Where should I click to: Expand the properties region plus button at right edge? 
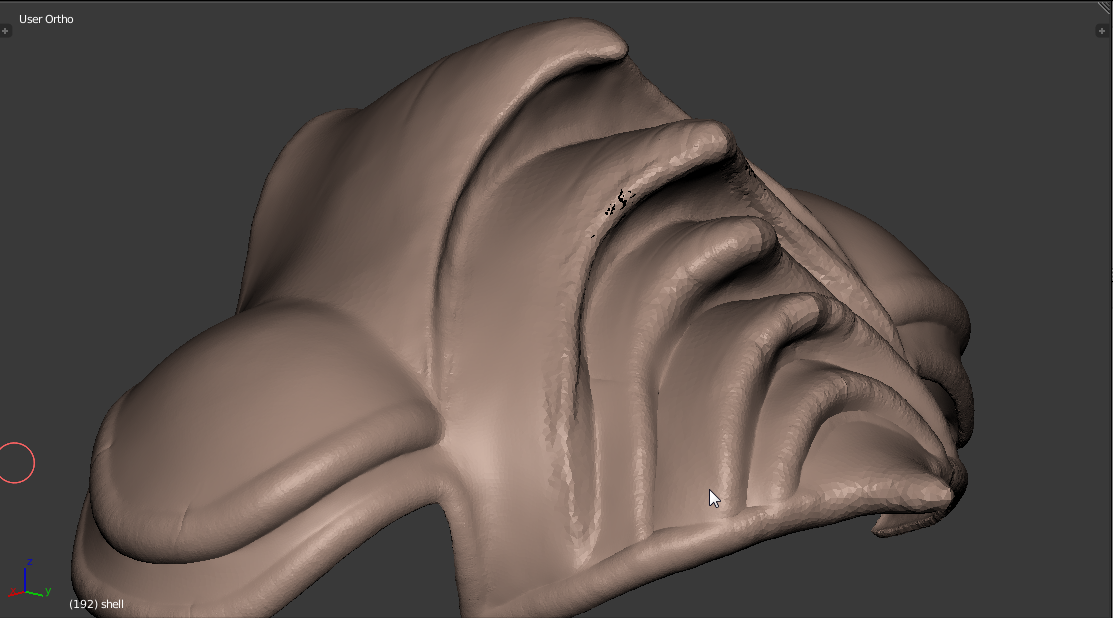tap(1102, 31)
